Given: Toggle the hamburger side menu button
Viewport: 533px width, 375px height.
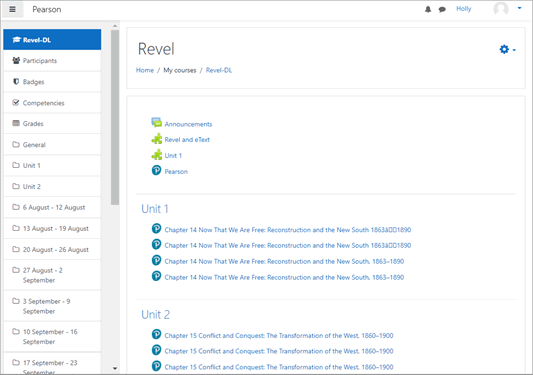Looking at the screenshot, I should click(x=13, y=9).
